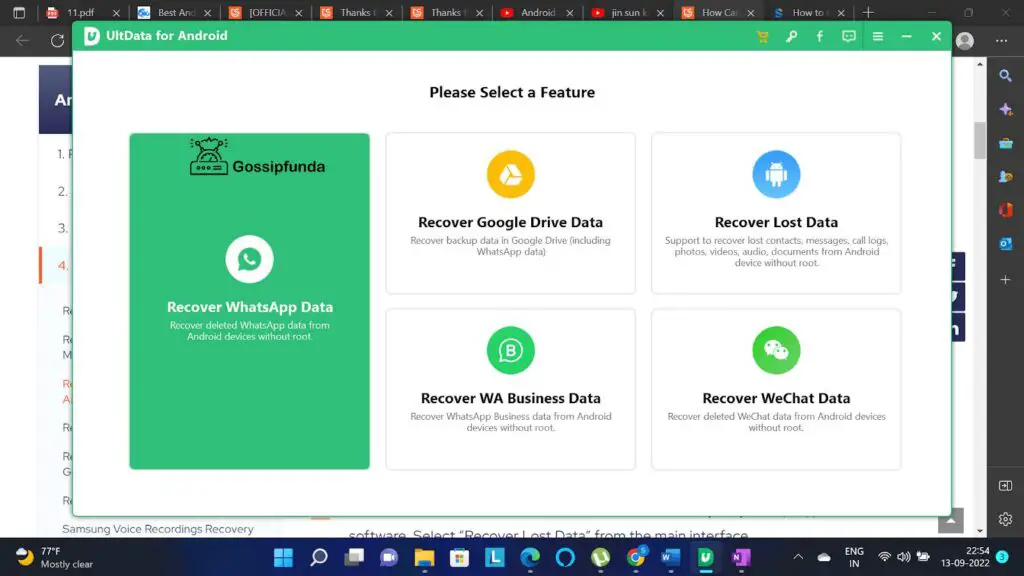This screenshot has width=1024, height=576.
Task: Open Microsoft Word from taskbar
Action: tap(671, 557)
